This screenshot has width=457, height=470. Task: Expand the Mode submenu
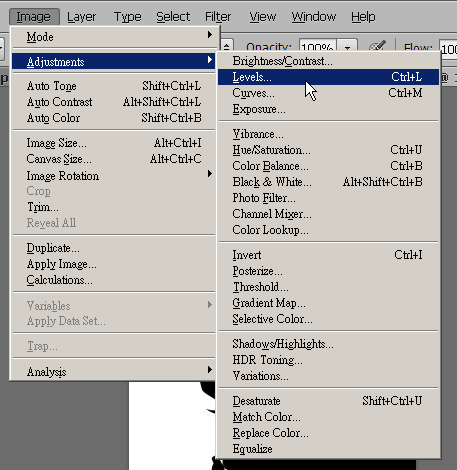(114, 37)
